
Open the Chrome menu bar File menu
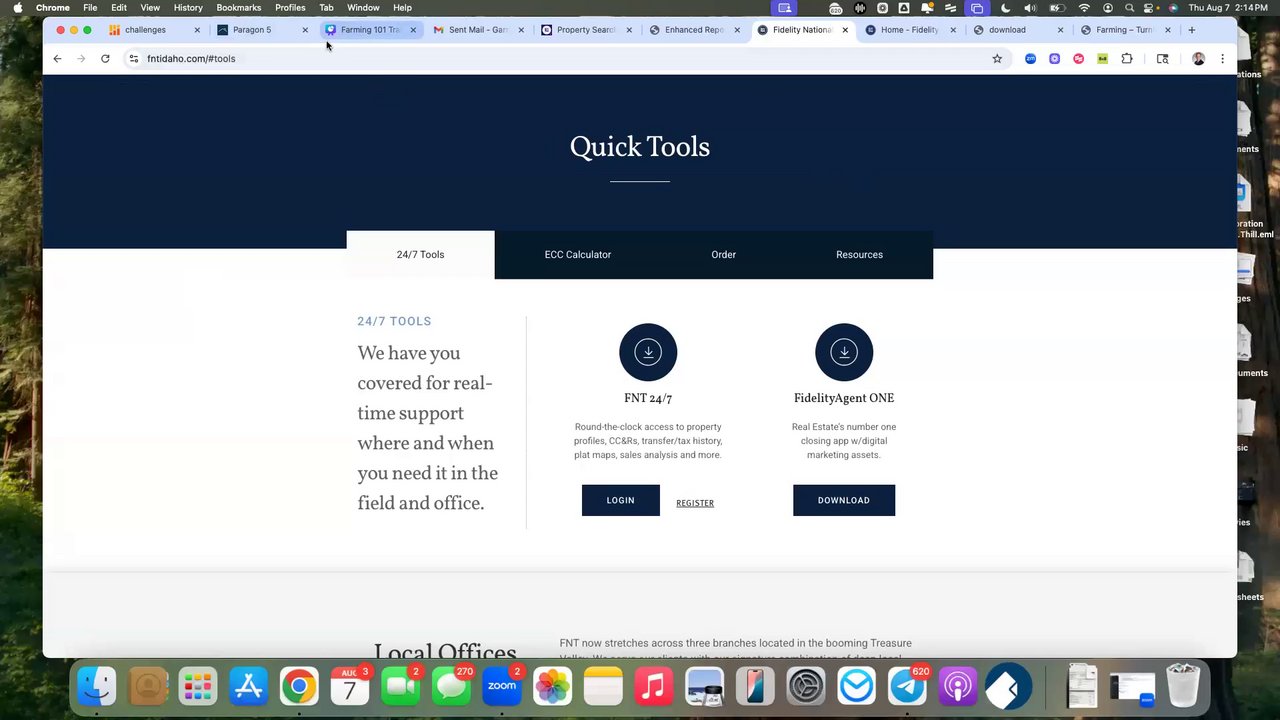point(90,8)
